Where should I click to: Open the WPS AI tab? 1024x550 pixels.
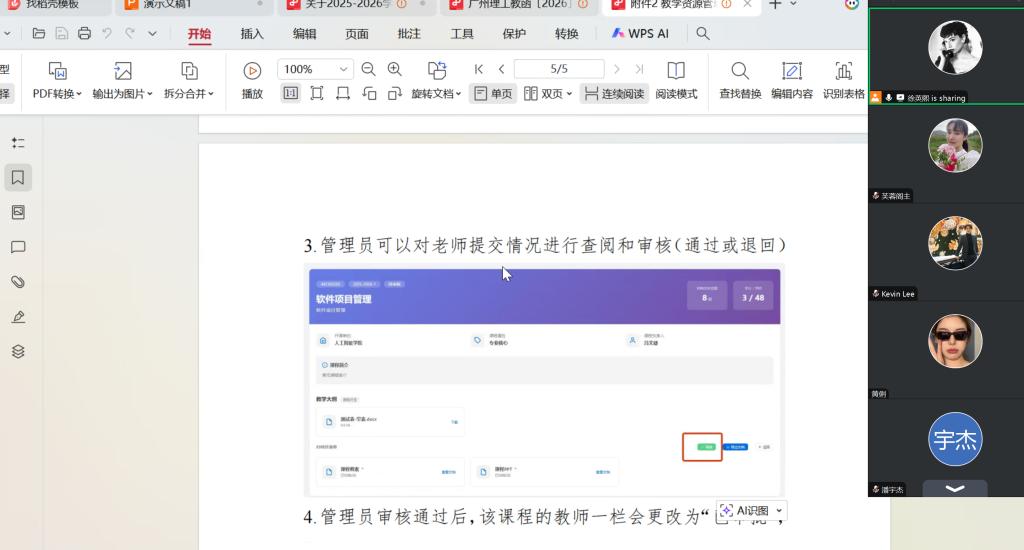tap(640, 33)
